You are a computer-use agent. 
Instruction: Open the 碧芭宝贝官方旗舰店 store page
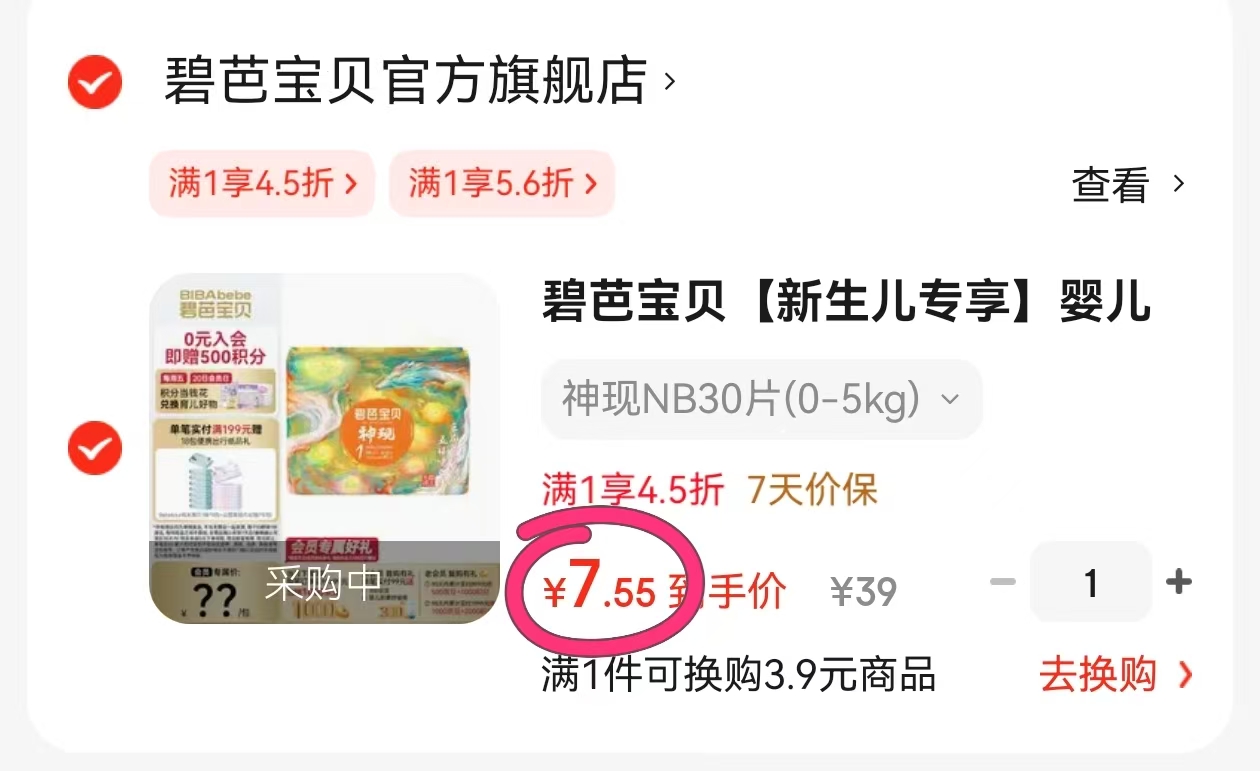tap(405, 81)
